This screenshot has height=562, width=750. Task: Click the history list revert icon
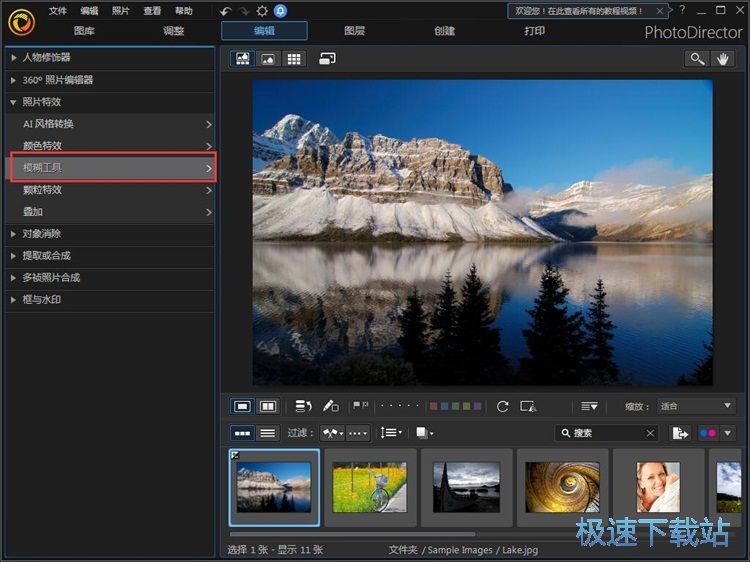tap(303, 407)
